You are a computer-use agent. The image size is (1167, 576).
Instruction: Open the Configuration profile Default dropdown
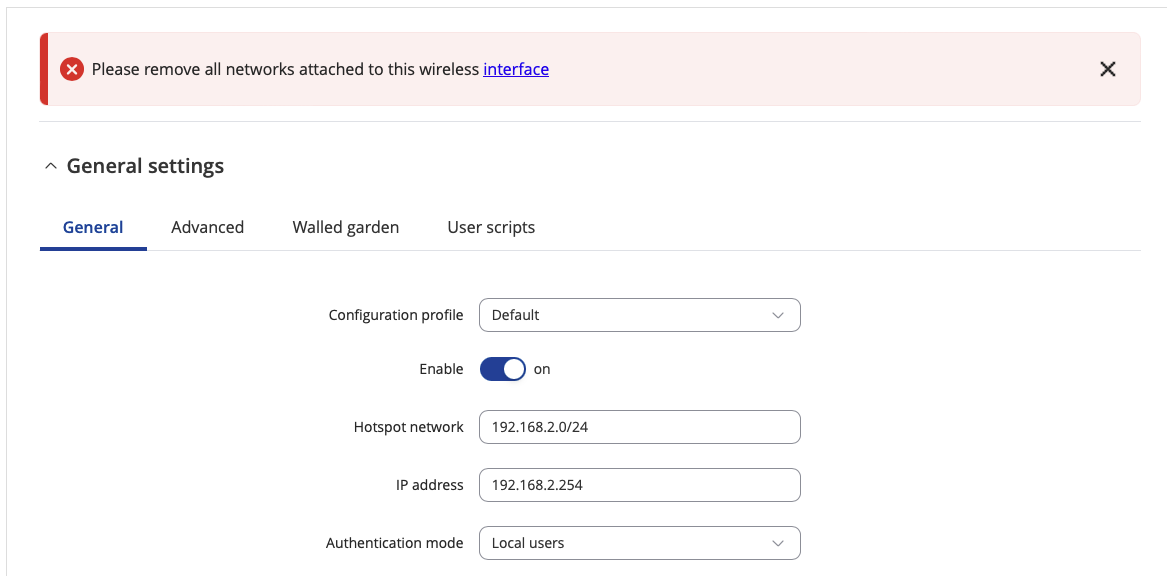click(x=639, y=316)
